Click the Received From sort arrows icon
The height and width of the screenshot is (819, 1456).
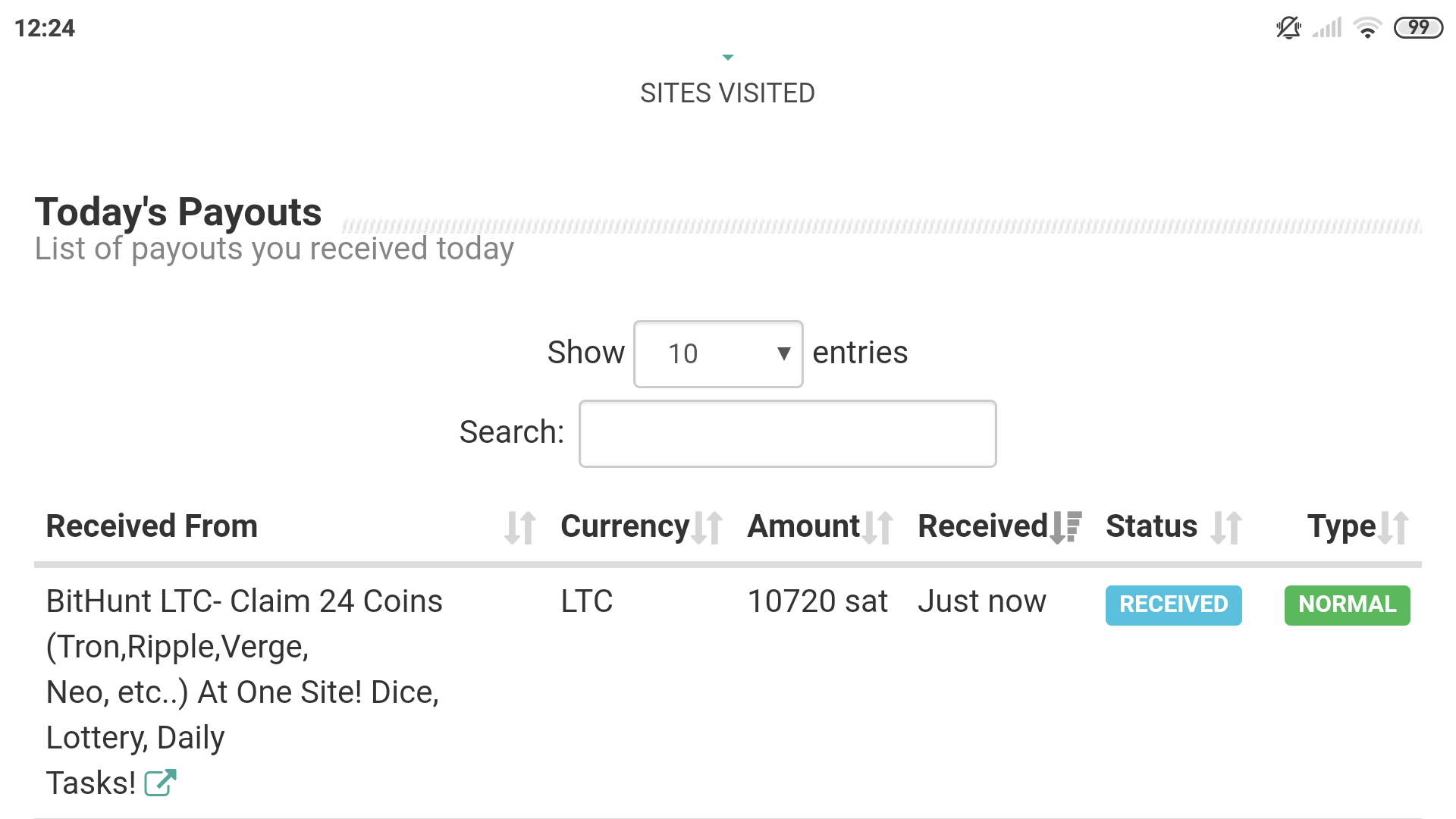pyautogui.click(x=520, y=527)
